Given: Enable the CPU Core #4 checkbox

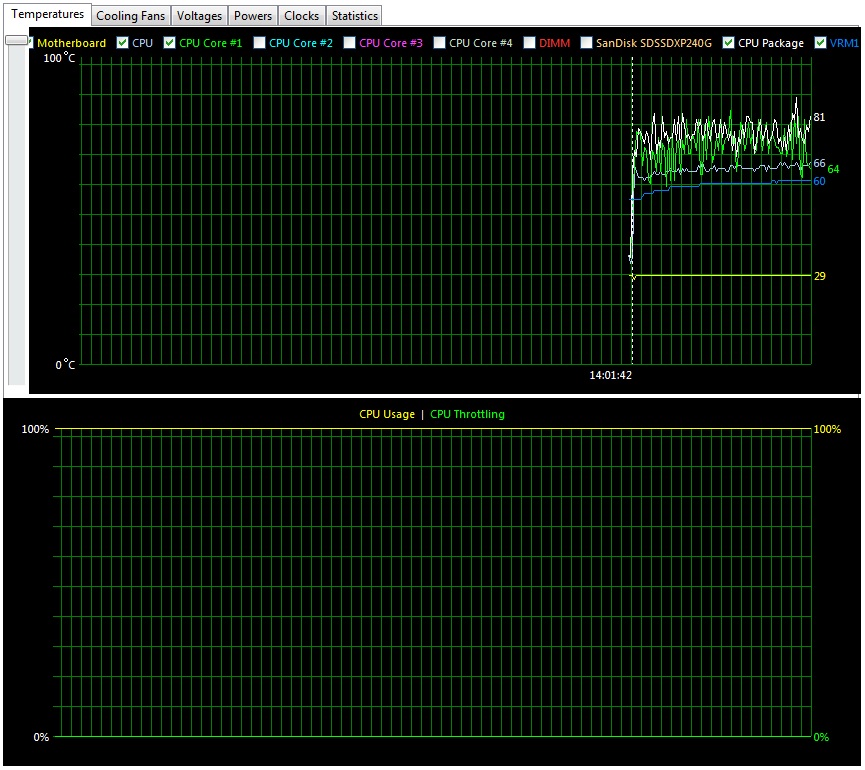Looking at the screenshot, I should point(439,42).
